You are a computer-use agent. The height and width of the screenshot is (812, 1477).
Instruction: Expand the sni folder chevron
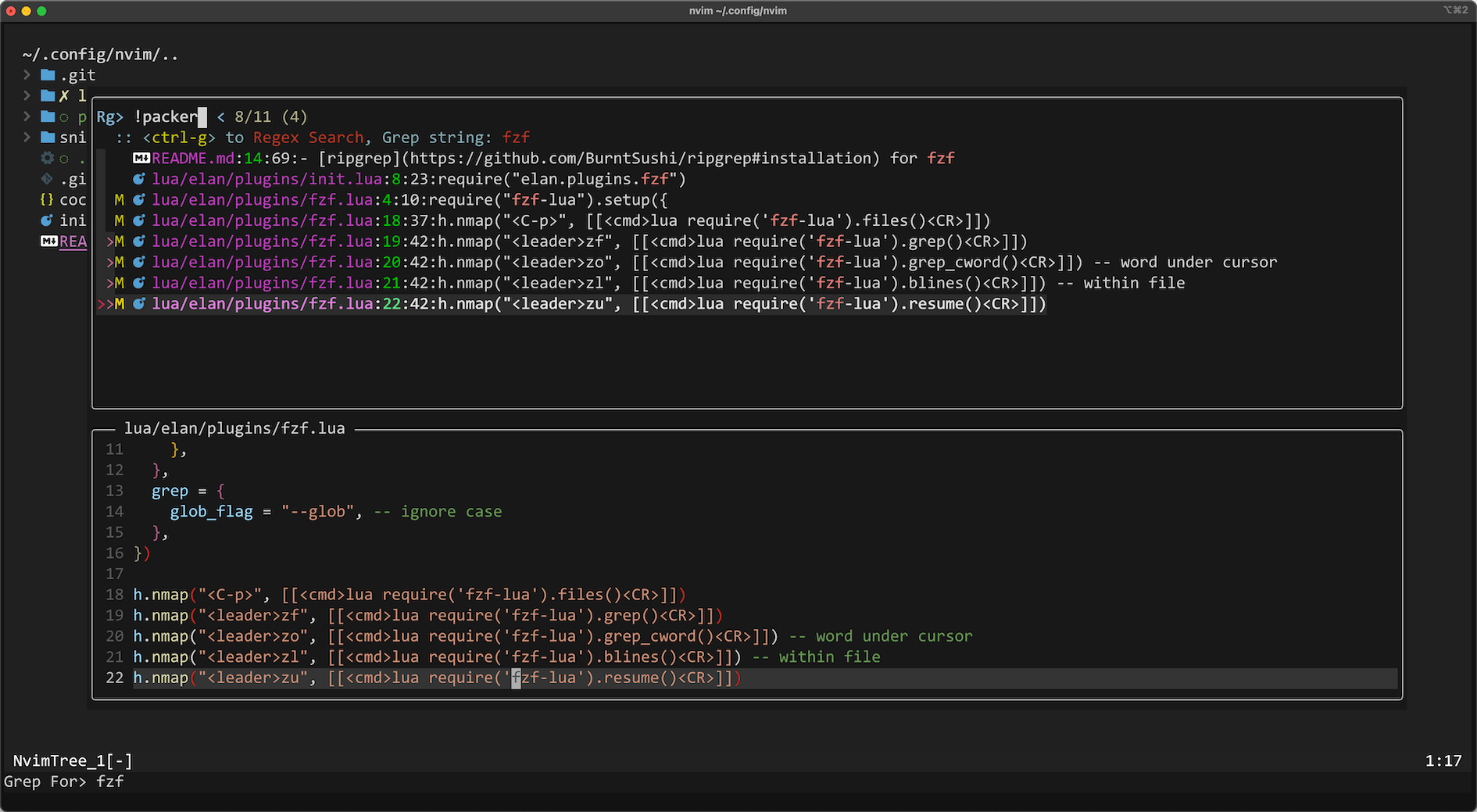coord(27,138)
